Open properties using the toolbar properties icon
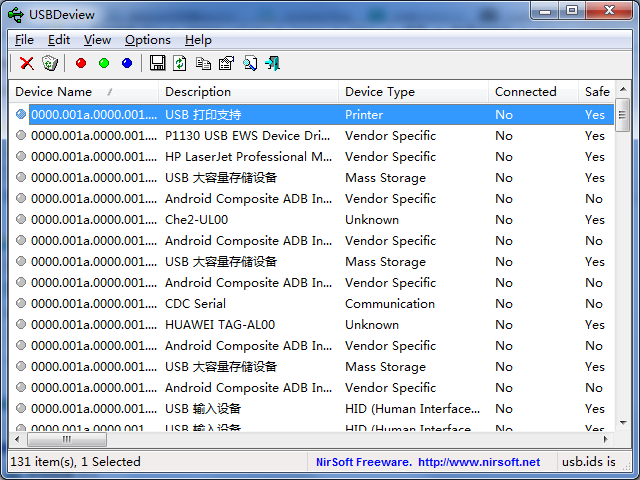Viewport: 640px width, 480px height. 226,63
